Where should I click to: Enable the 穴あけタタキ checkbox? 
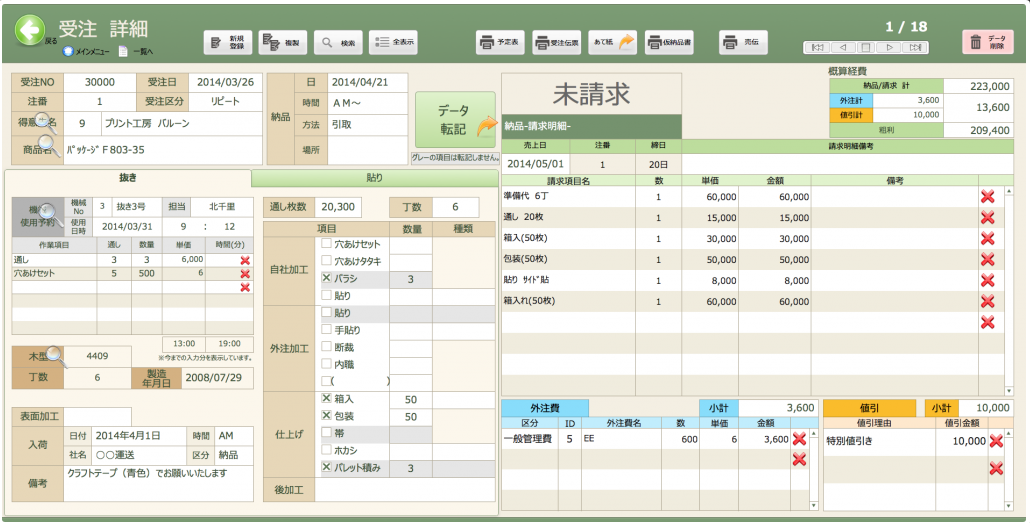pos(326,262)
